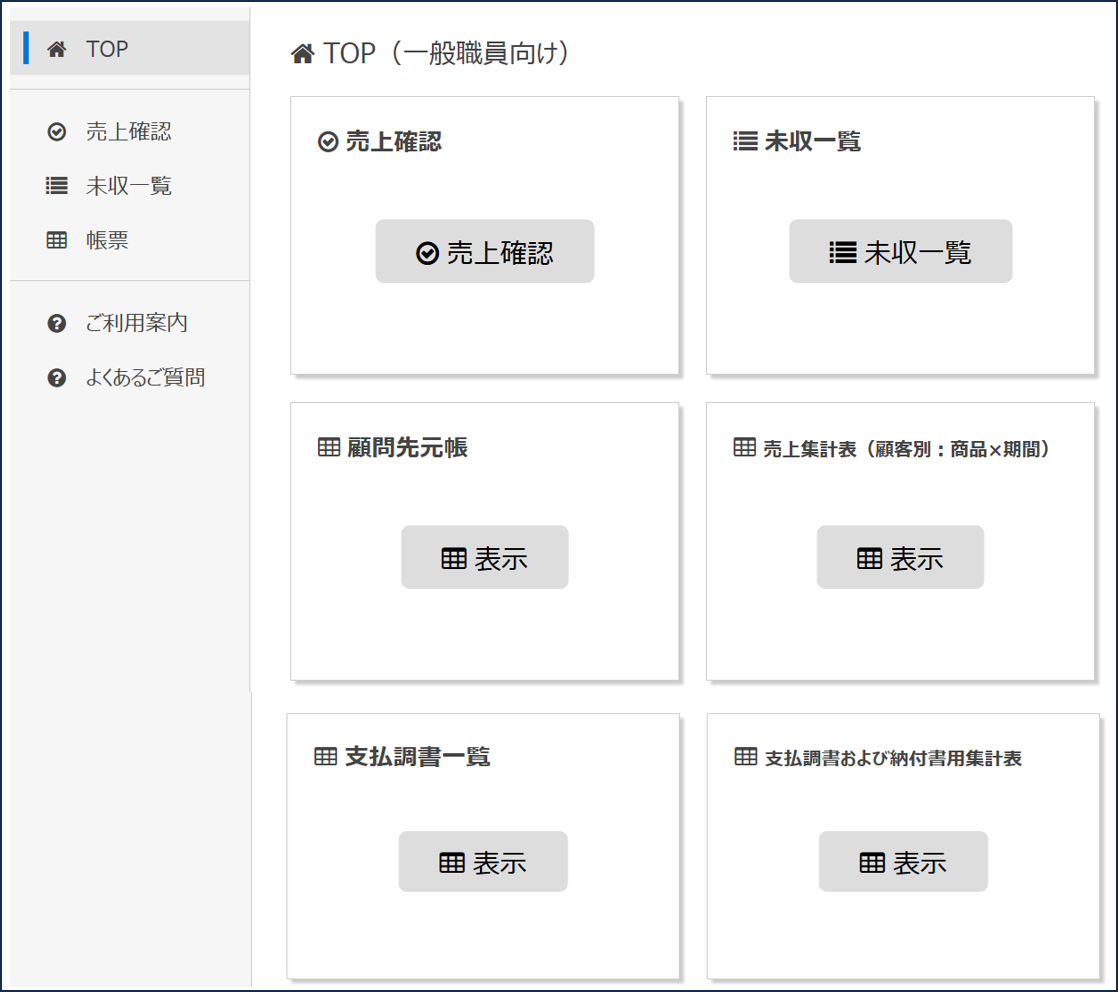1118x992 pixels.
Task: Click 表示 button under 支払調書一覧
Action: 483,862
